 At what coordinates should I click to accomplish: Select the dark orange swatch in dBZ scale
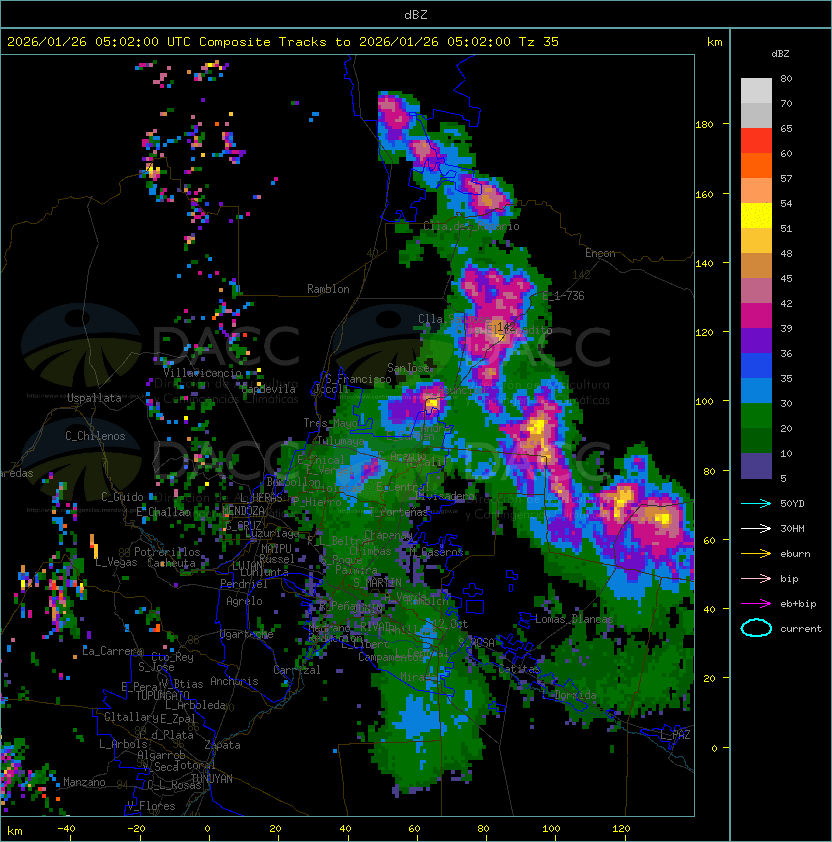click(756, 166)
